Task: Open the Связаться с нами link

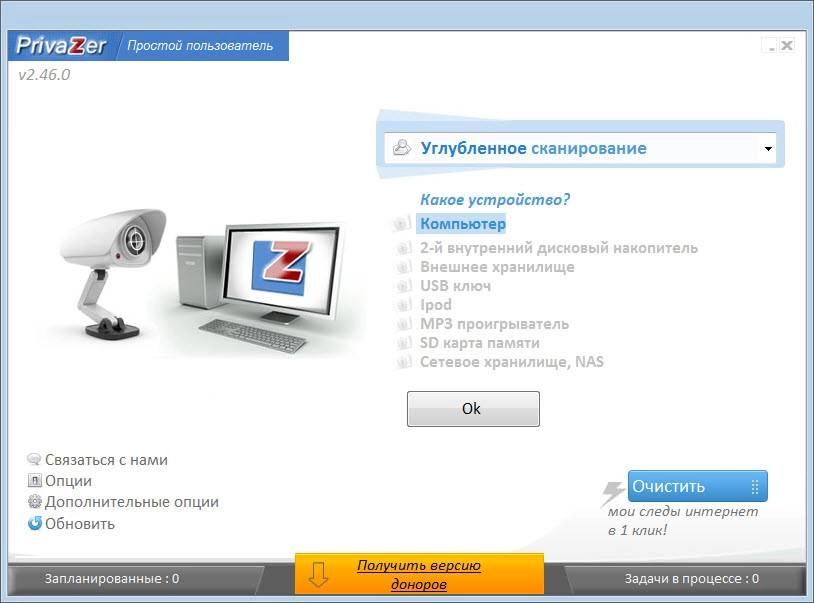Action: tap(106, 460)
